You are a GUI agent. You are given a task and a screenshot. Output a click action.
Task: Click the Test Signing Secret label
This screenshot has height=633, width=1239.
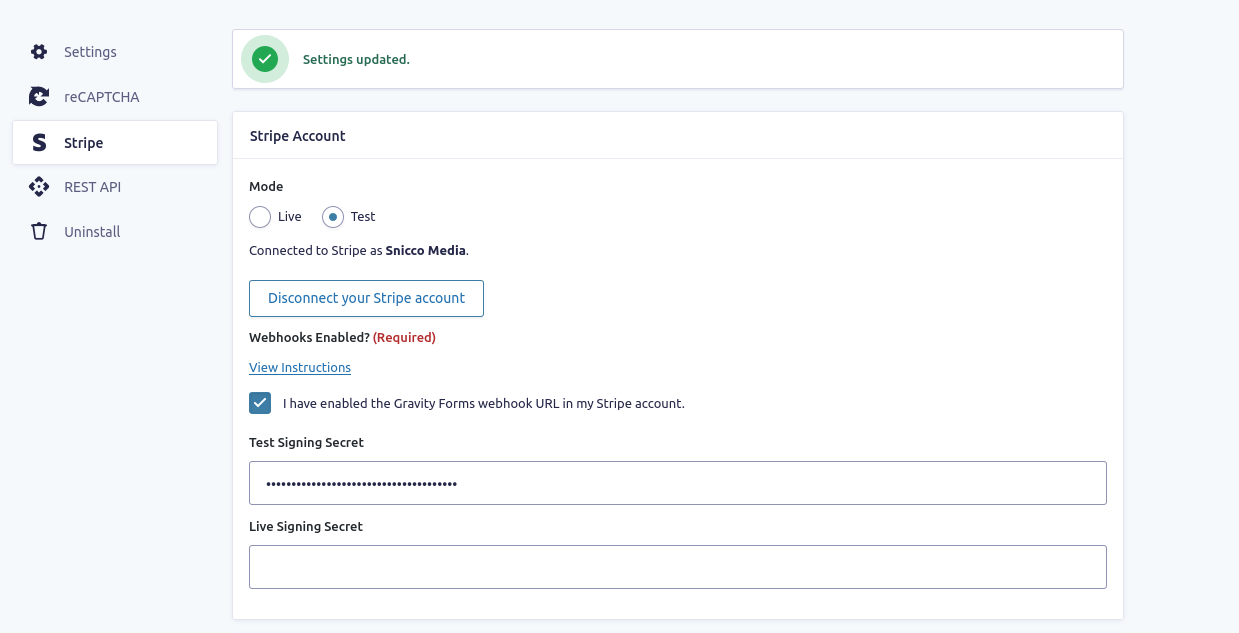306,443
